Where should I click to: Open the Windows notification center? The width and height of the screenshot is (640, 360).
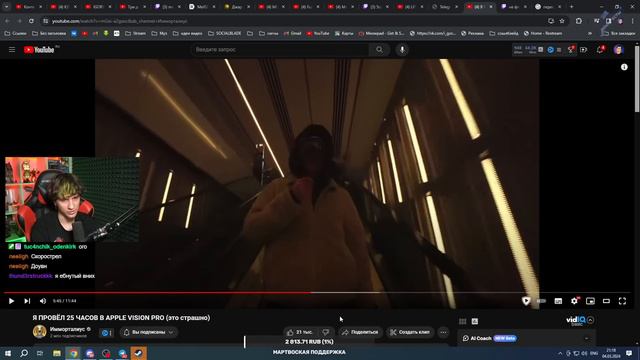click(629, 353)
